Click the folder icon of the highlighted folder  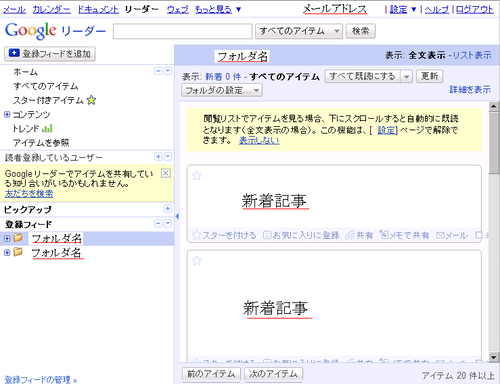pyautogui.click(x=18, y=238)
